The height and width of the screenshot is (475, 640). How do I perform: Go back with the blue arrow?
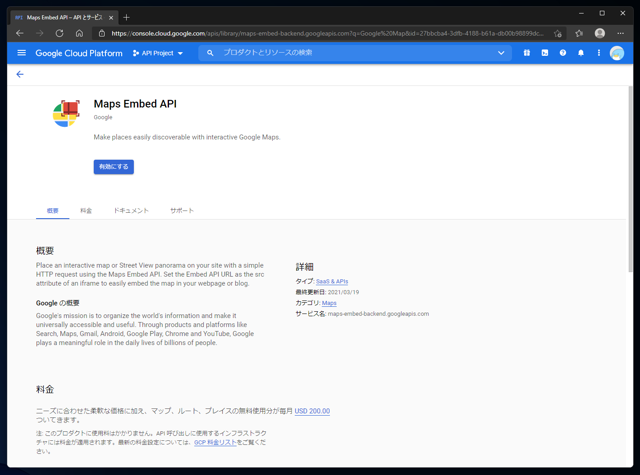click(20, 74)
